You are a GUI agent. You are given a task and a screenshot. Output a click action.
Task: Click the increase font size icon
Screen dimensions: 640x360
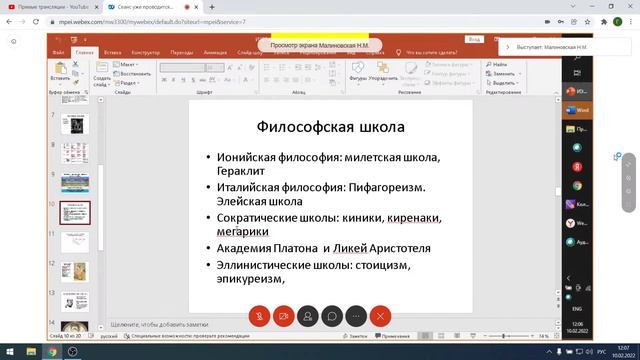[x=230, y=67]
